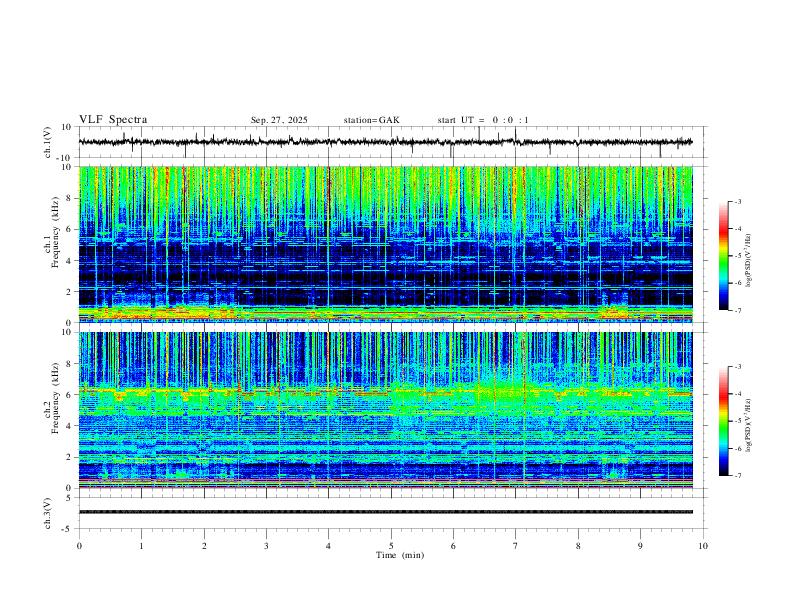Image resolution: width=792 pixels, height=612 pixels.
Task: Click the ch.3 voltage trace line
Action: (386, 512)
